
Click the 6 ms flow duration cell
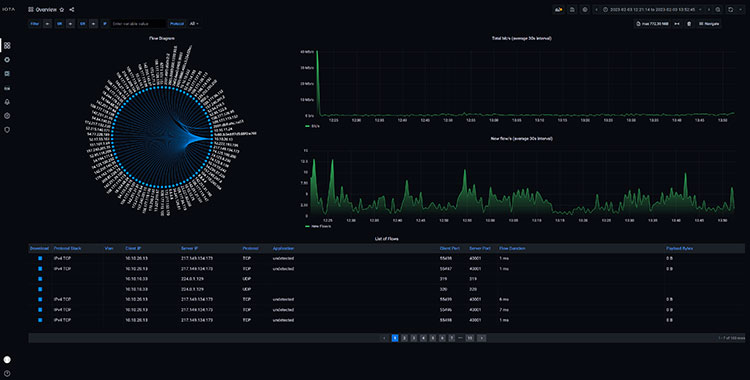coord(504,299)
